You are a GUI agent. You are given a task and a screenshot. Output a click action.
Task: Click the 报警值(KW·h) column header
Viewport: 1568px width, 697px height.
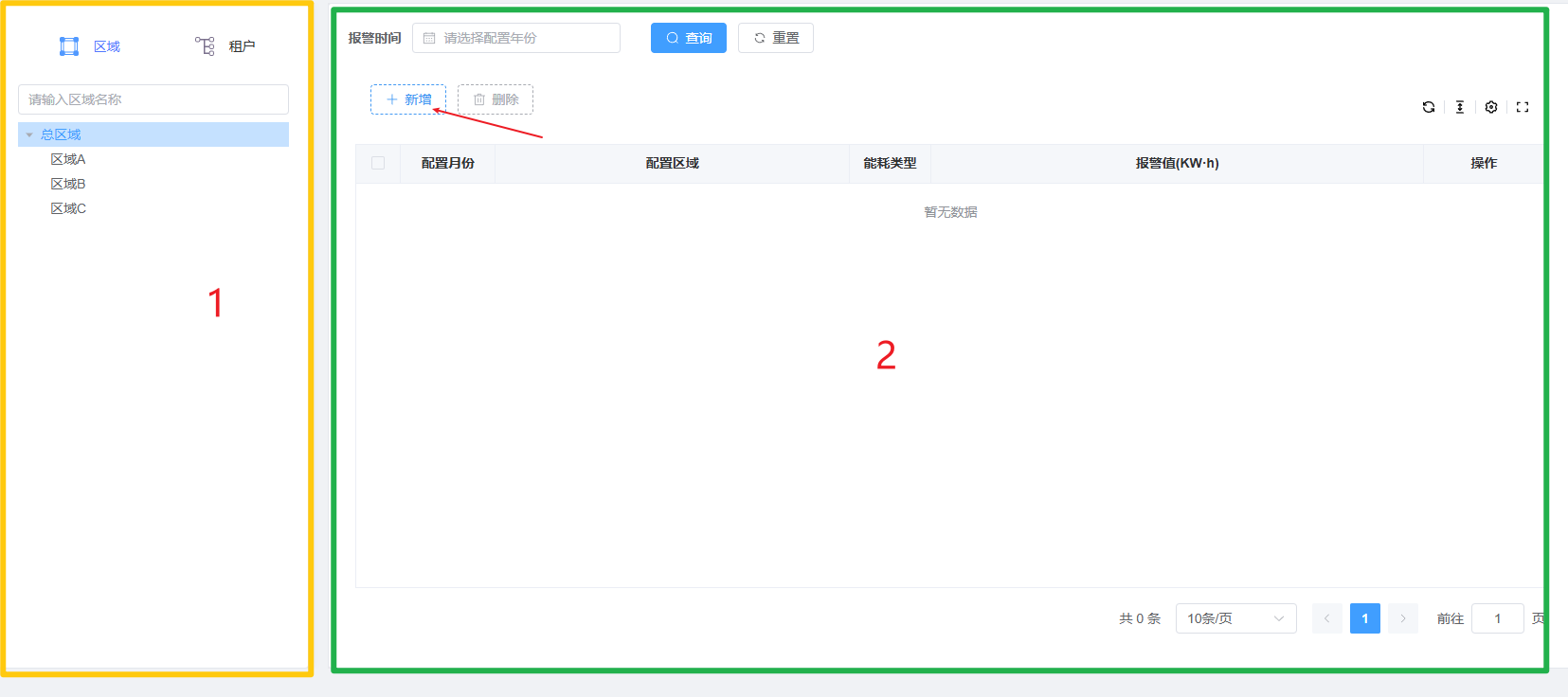click(1178, 163)
